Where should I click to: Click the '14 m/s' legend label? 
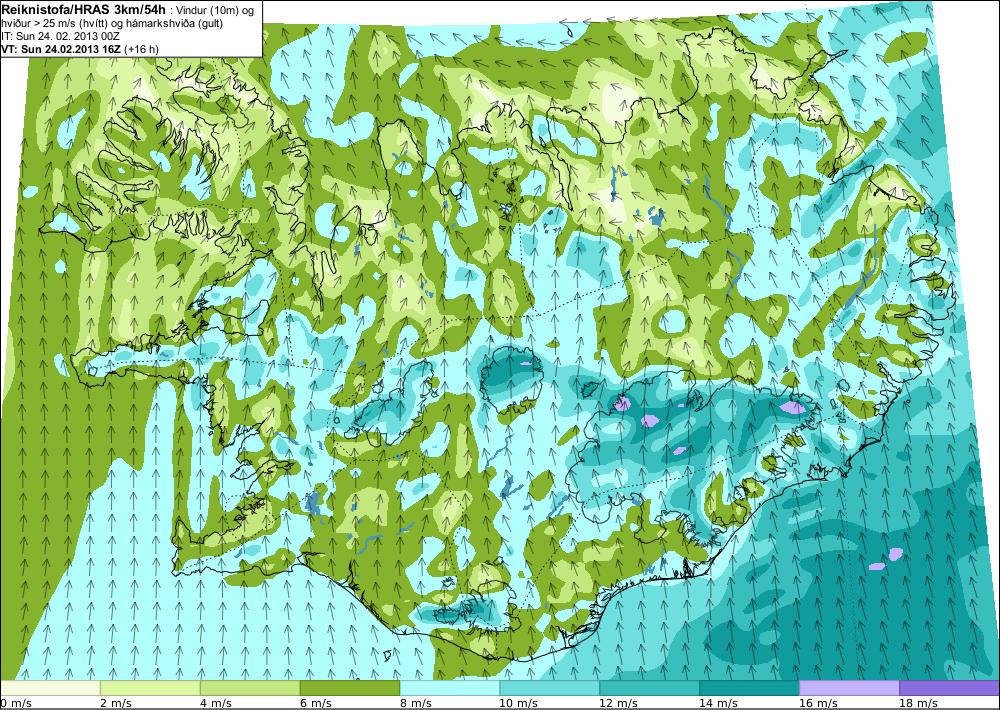718,703
